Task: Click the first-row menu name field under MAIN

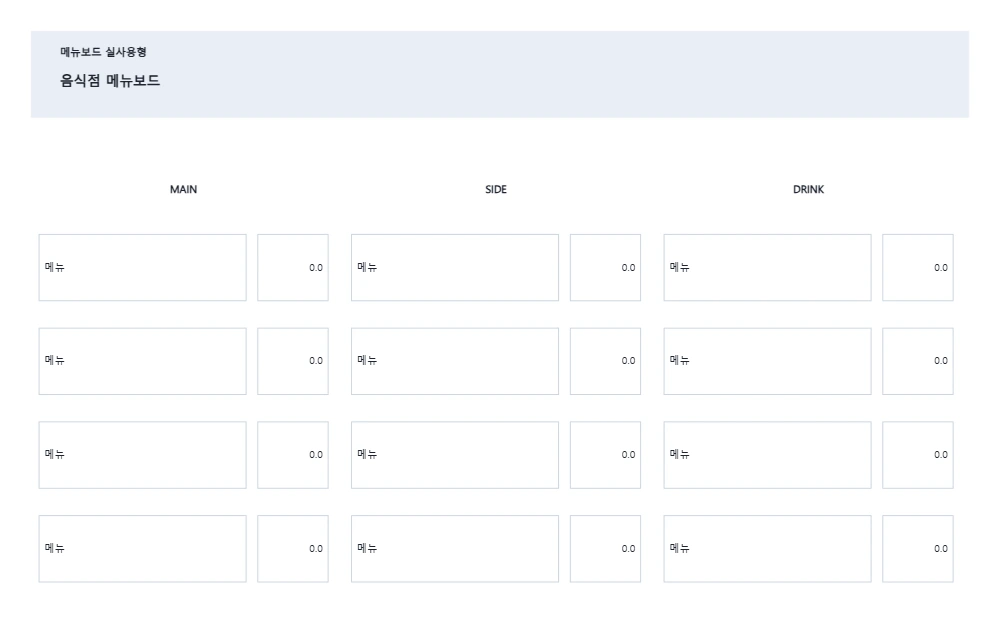Action: tap(142, 267)
